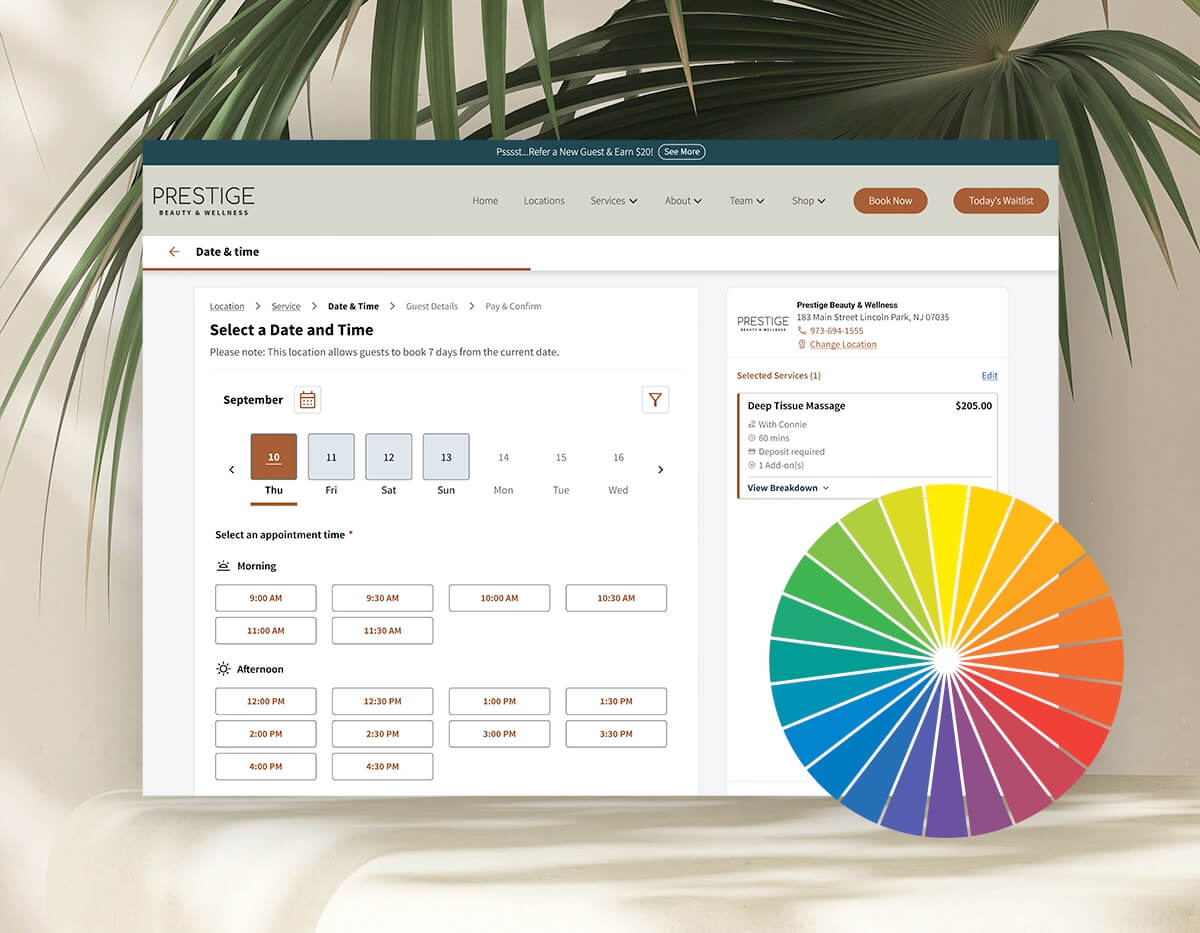The width and height of the screenshot is (1200, 933).
Task: Click the back arrow beside Date & time
Action: click(x=174, y=252)
